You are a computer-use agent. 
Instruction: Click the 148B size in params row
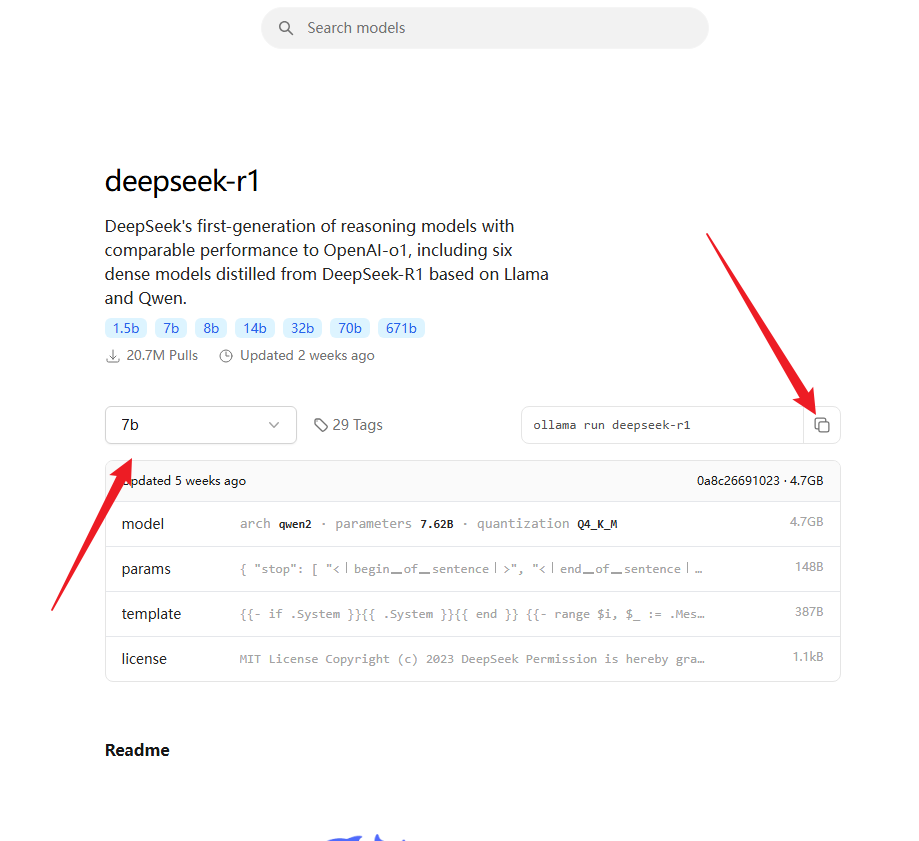click(x=809, y=567)
